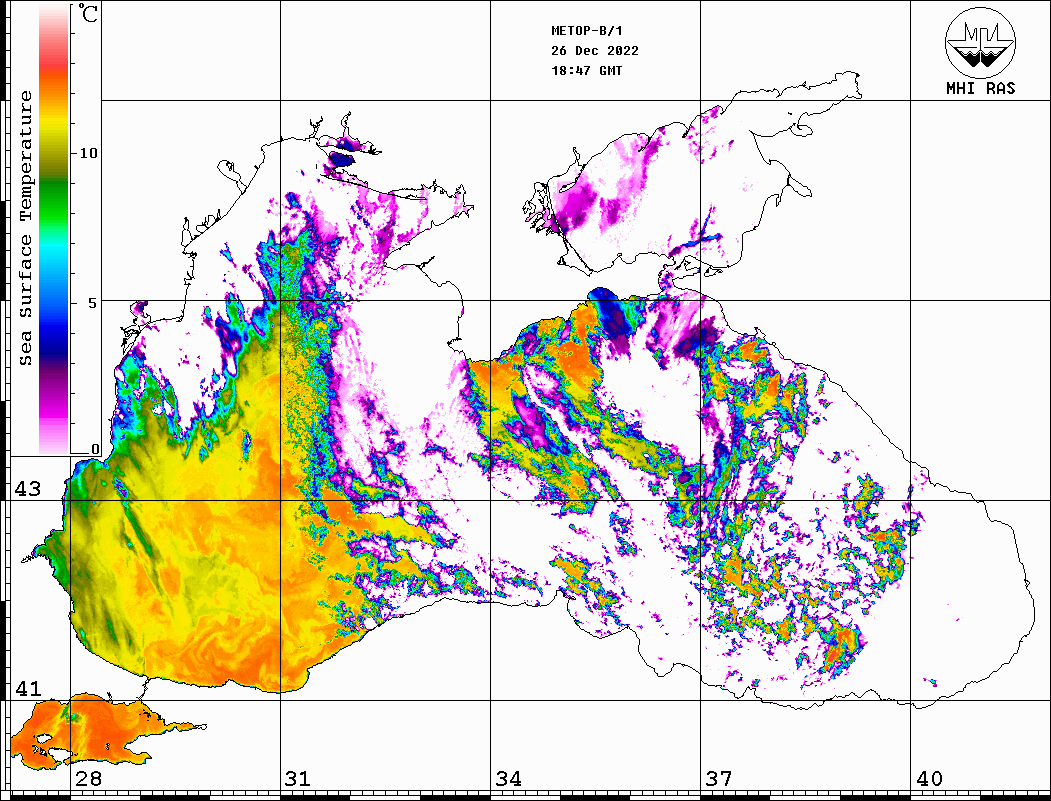Screen dimensions: 1051x801
Task: Click longitude label 34
Action: 508,779
